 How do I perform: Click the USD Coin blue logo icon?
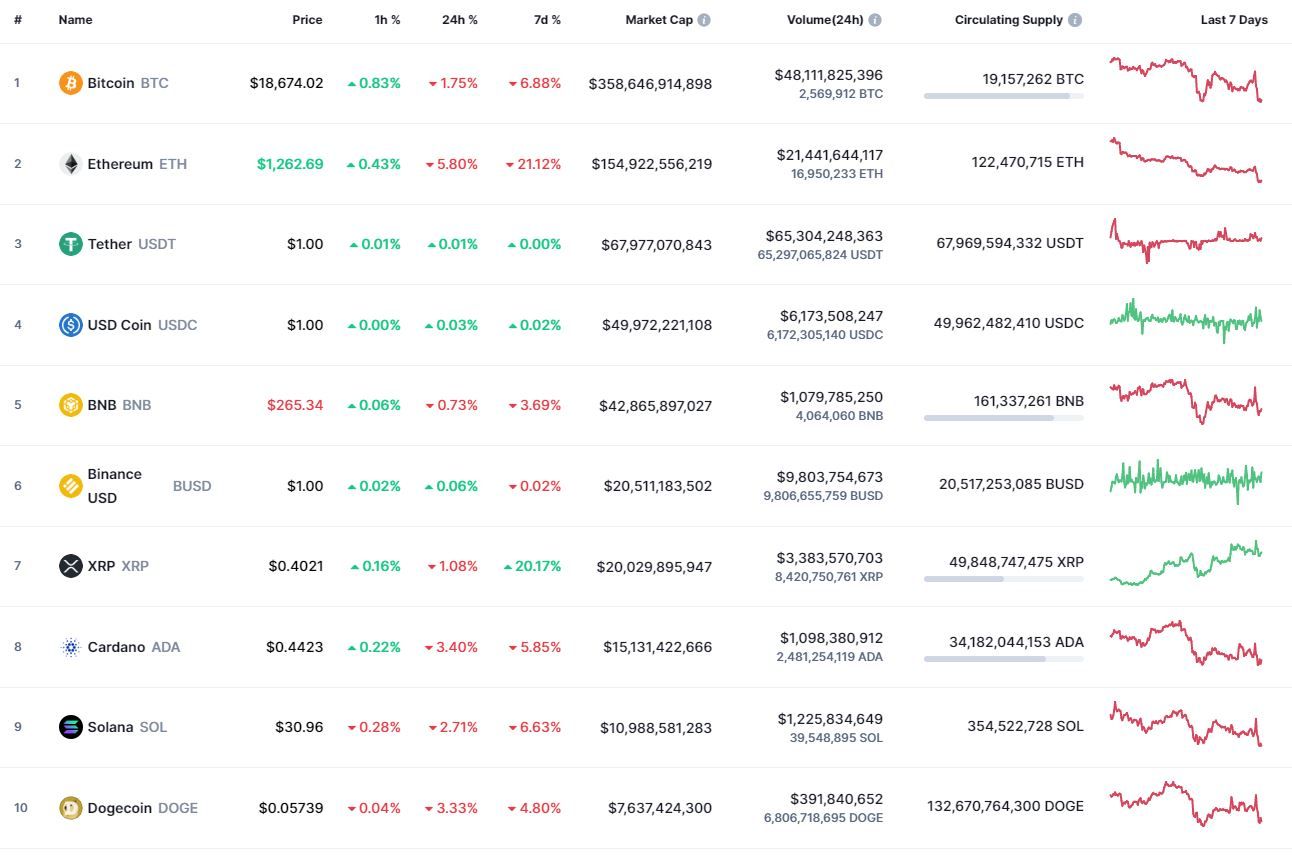[70, 325]
